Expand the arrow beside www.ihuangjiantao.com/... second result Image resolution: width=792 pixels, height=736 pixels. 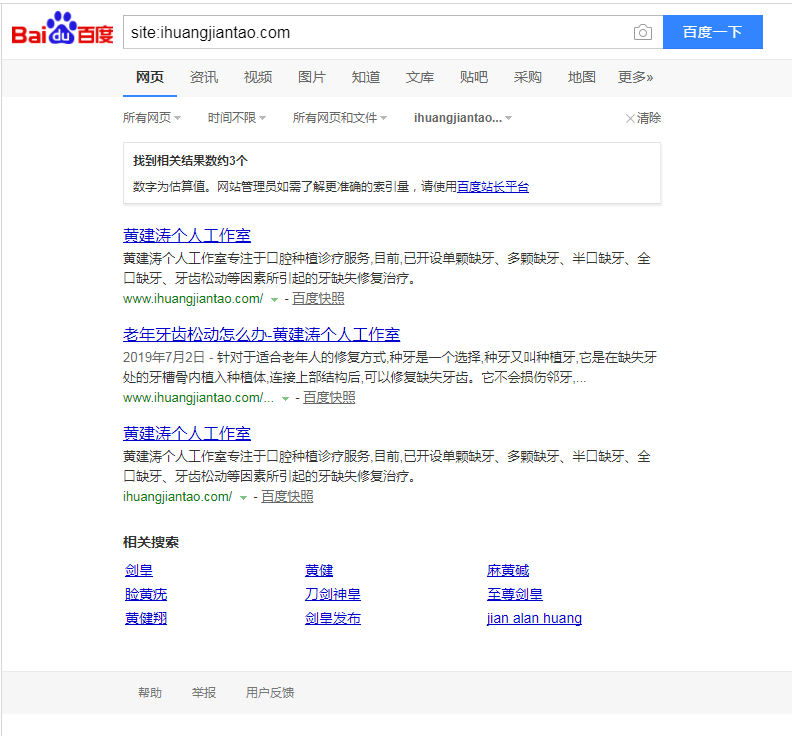click(x=285, y=399)
